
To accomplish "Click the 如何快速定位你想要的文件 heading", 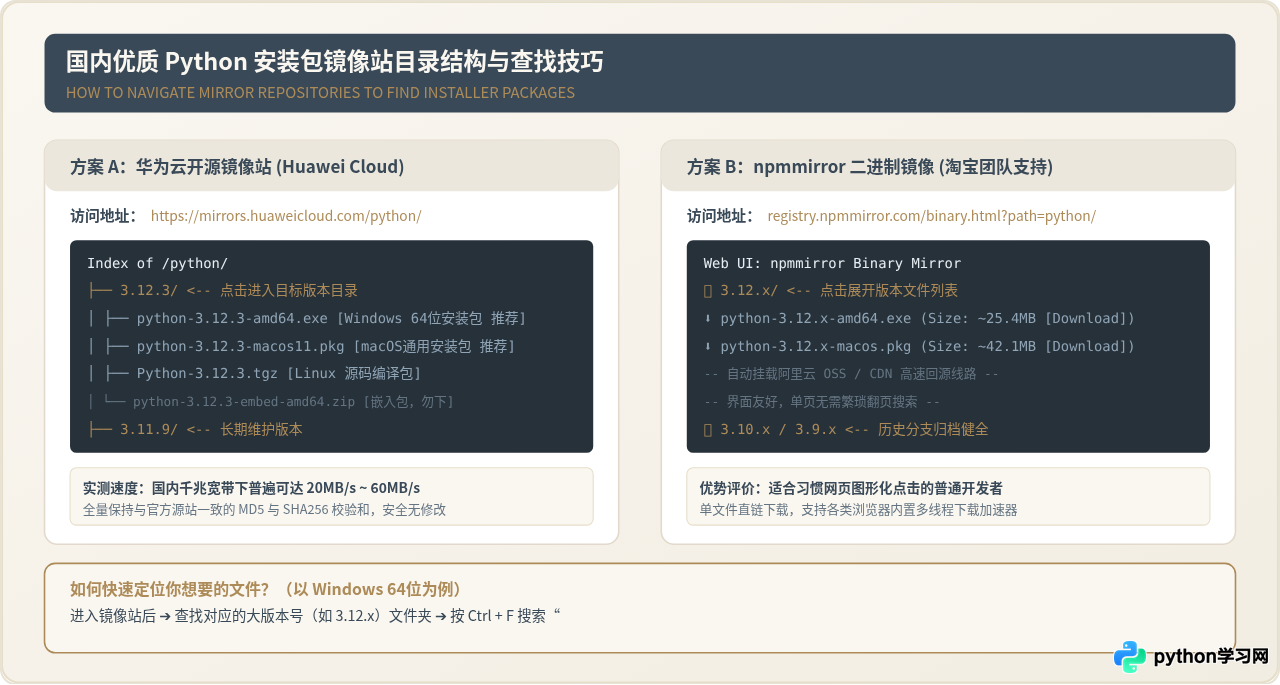I will (x=266, y=589).
